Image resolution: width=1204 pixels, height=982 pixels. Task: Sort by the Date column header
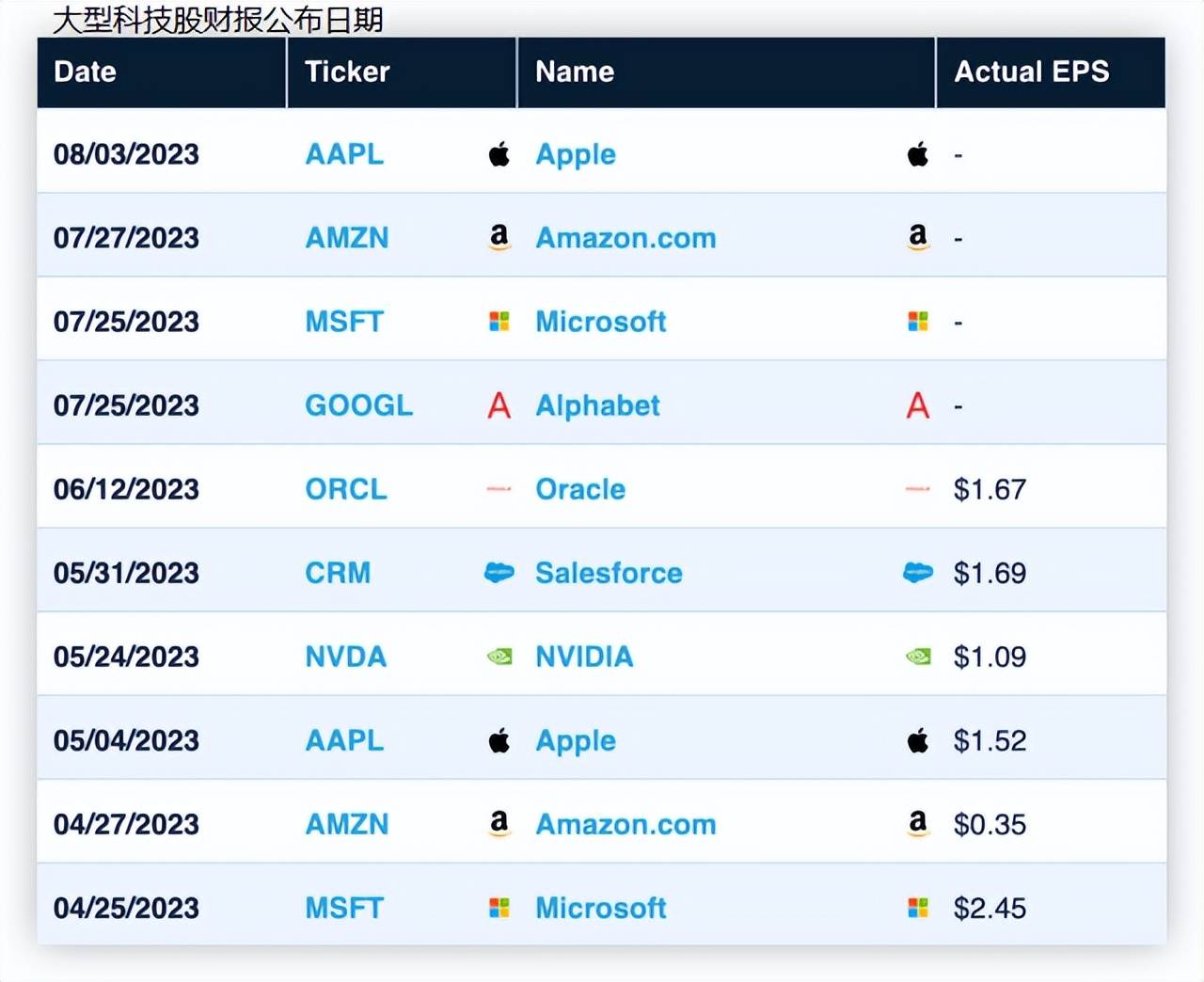(86, 71)
